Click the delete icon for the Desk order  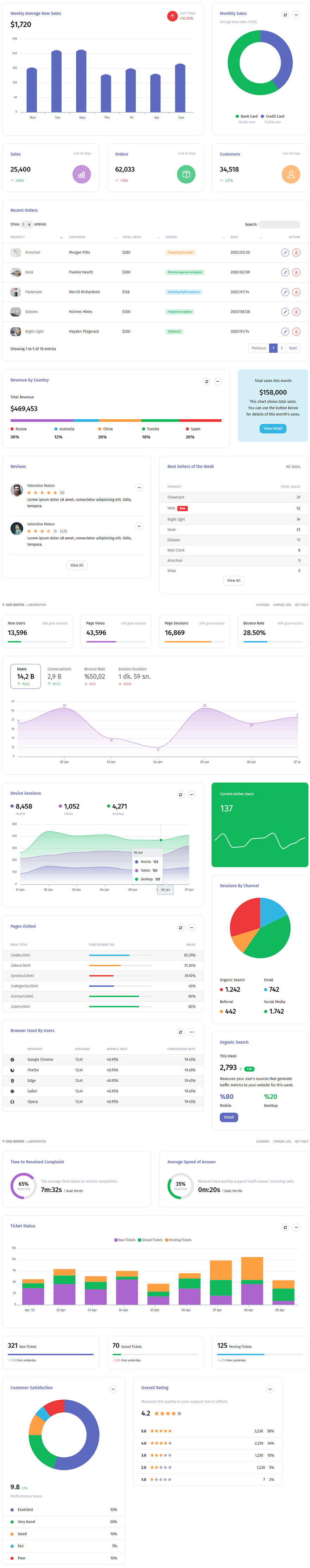[x=296, y=273]
